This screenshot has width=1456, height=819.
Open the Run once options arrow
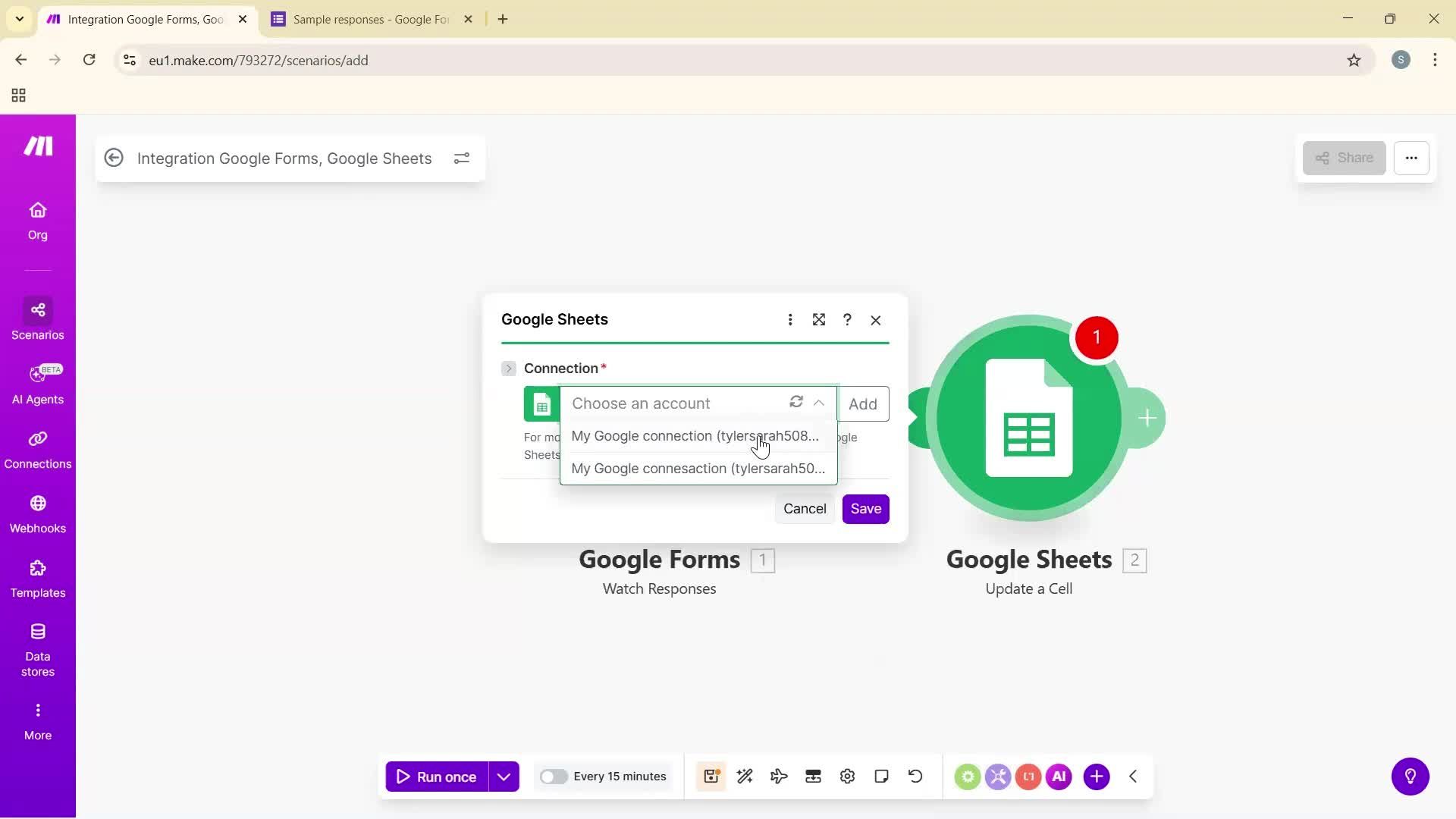[504, 777]
